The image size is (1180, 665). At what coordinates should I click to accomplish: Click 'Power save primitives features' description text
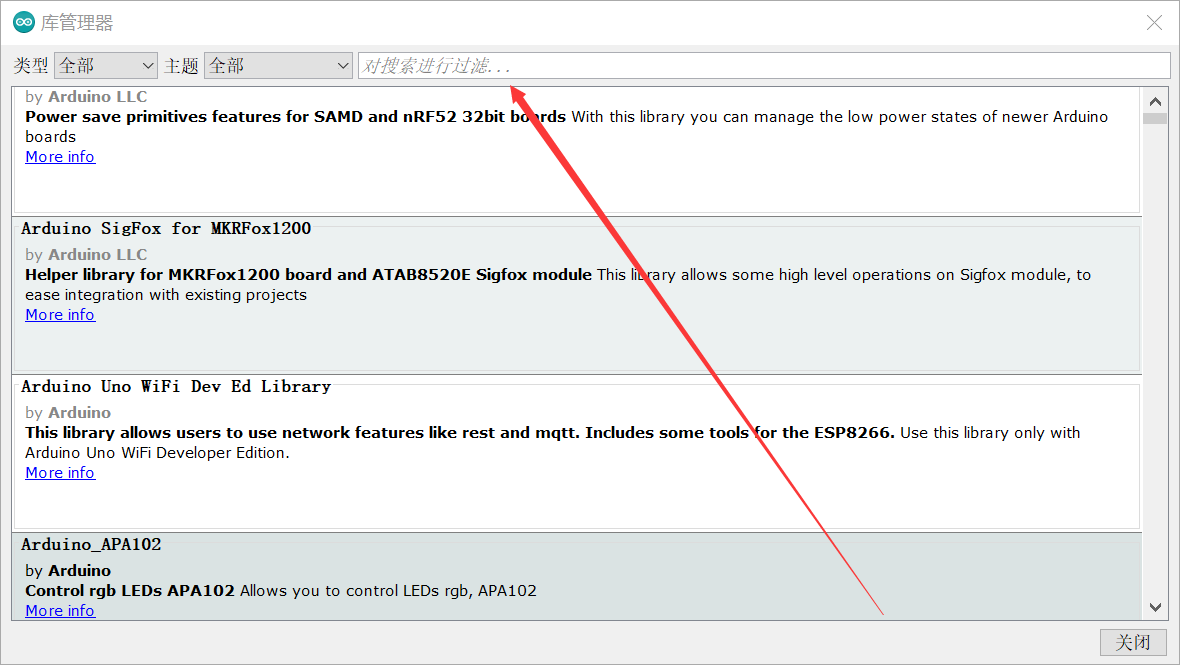click(x=295, y=117)
